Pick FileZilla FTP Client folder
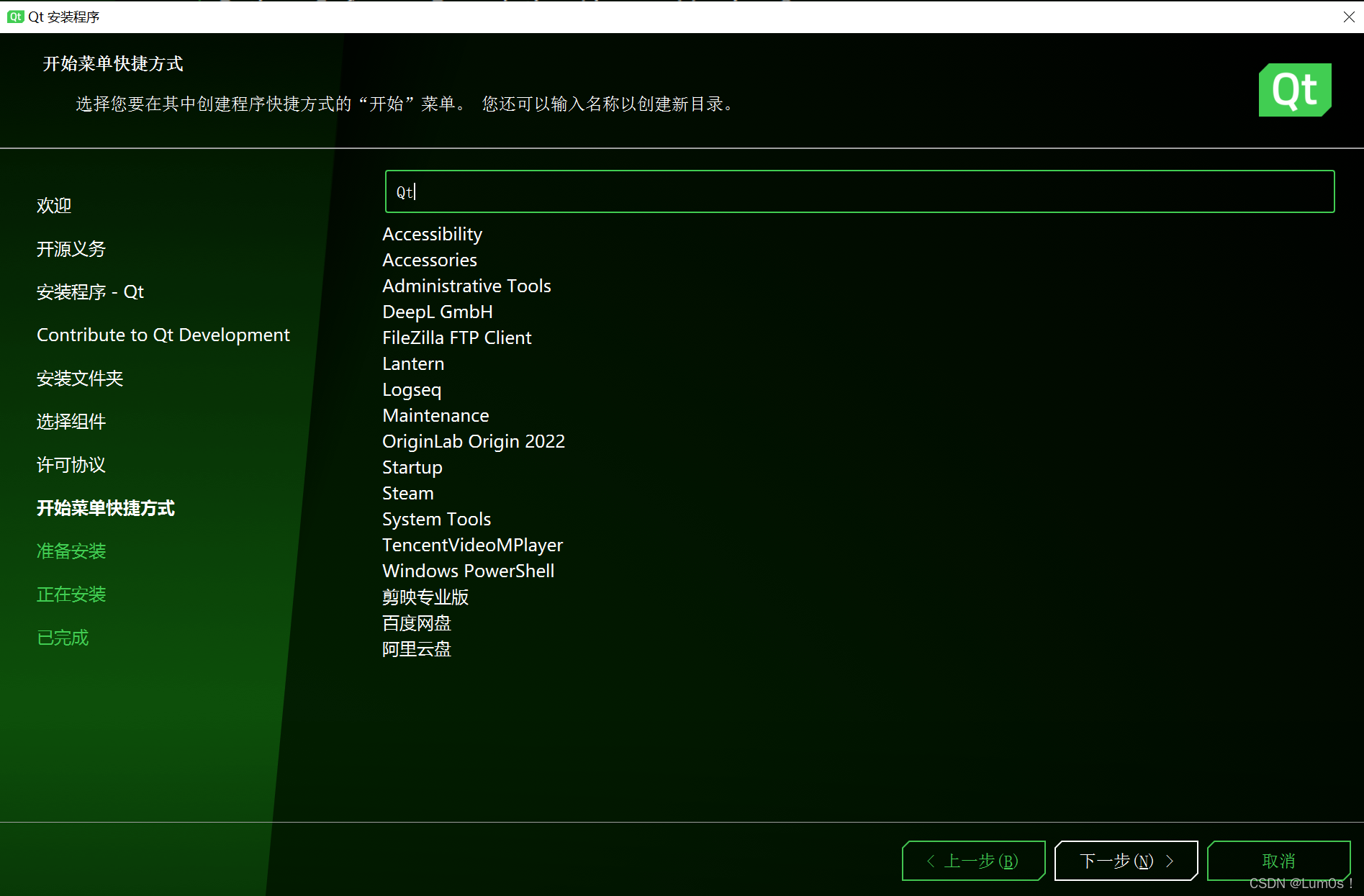The width and height of the screenshot is (1364, 896). (x=457, y=338)
